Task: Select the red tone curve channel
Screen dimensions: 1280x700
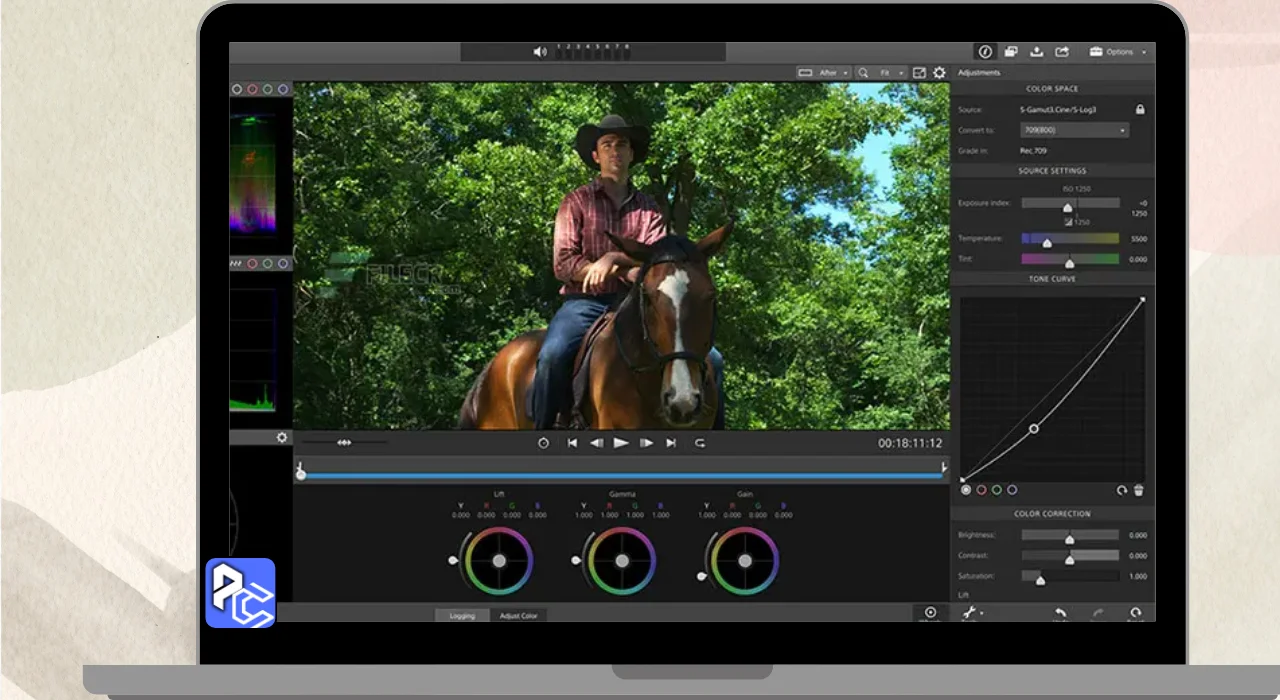Action: coord(981,490)
